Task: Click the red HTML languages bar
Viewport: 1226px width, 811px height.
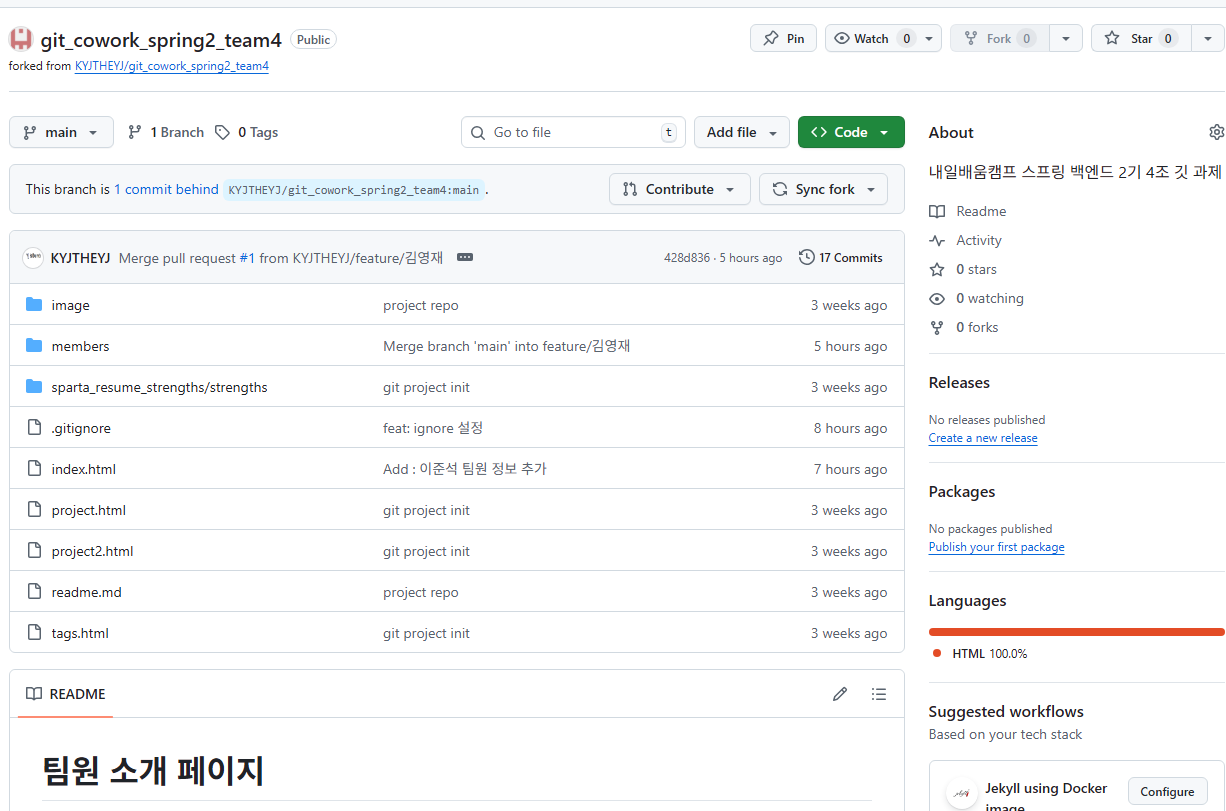Action: 1076,631
